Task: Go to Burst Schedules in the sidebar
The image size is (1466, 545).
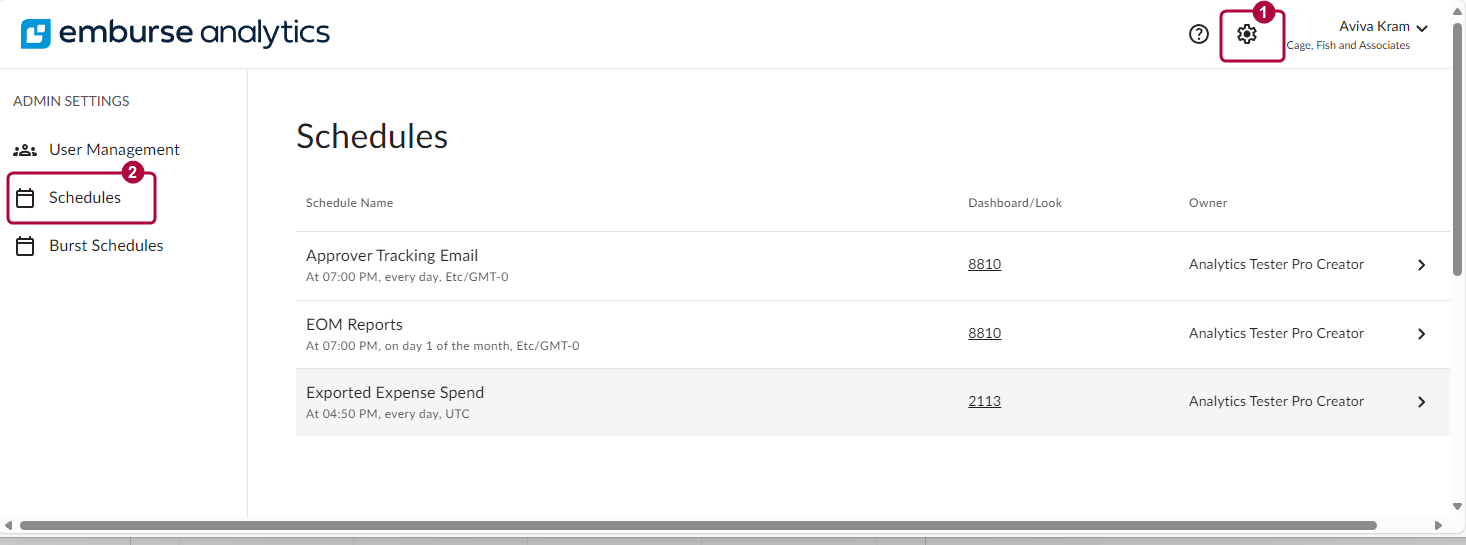Action: click(106, 246)
